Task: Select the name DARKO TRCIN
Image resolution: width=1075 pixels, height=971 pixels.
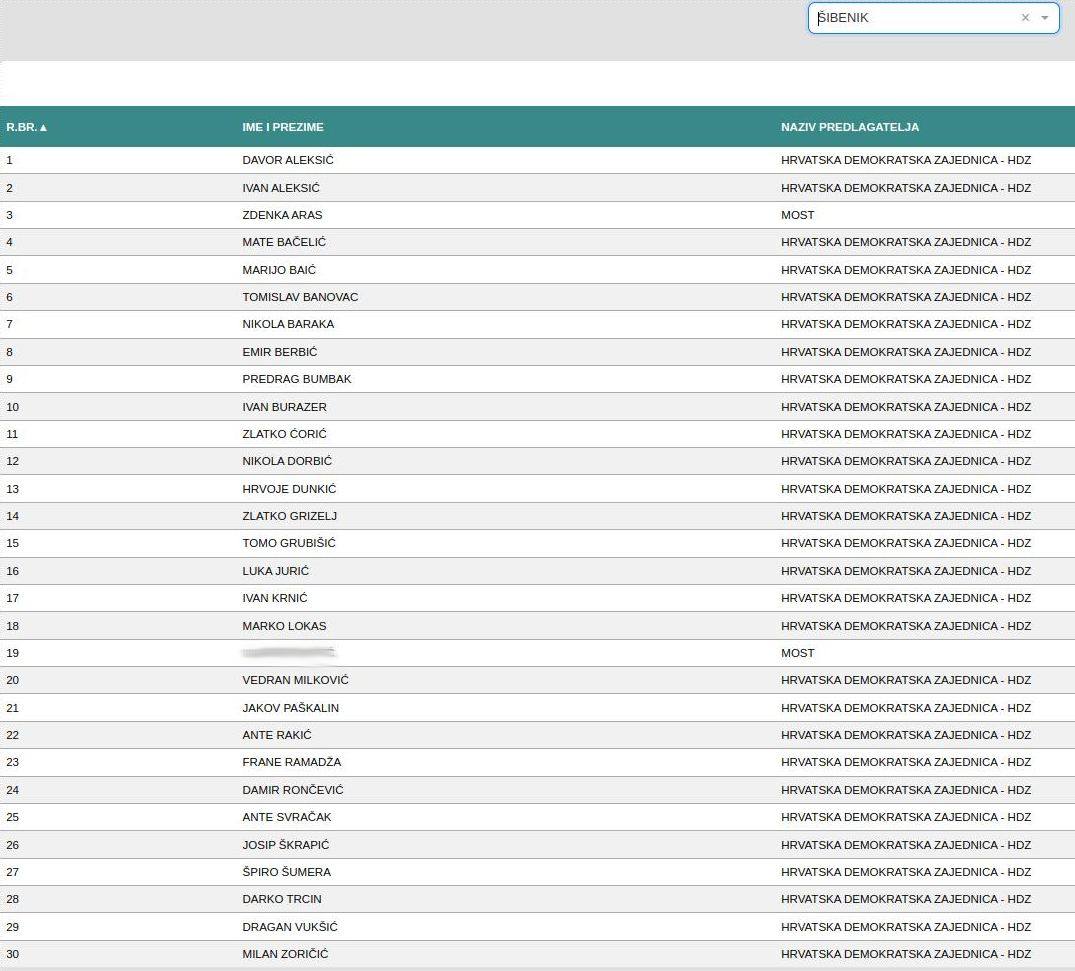Action: [x=281, y=899]
